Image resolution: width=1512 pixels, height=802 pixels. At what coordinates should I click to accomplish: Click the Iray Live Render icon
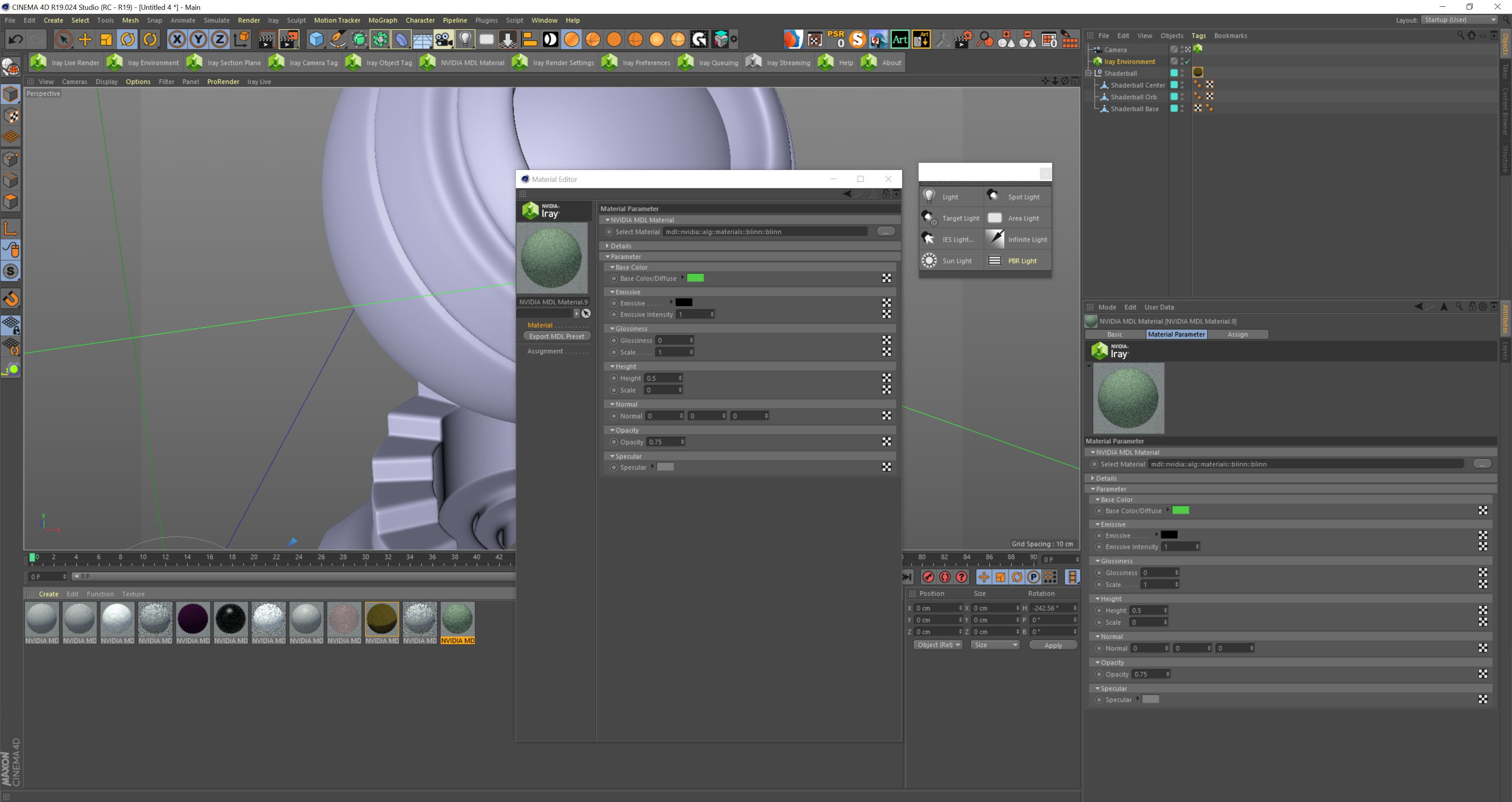[x=39, y=62]
